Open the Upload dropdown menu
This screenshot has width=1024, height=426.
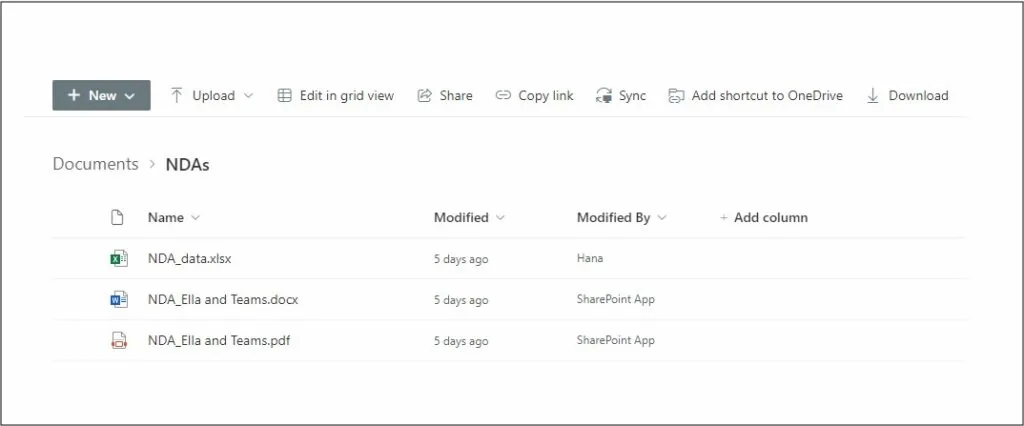coord(248,96)
